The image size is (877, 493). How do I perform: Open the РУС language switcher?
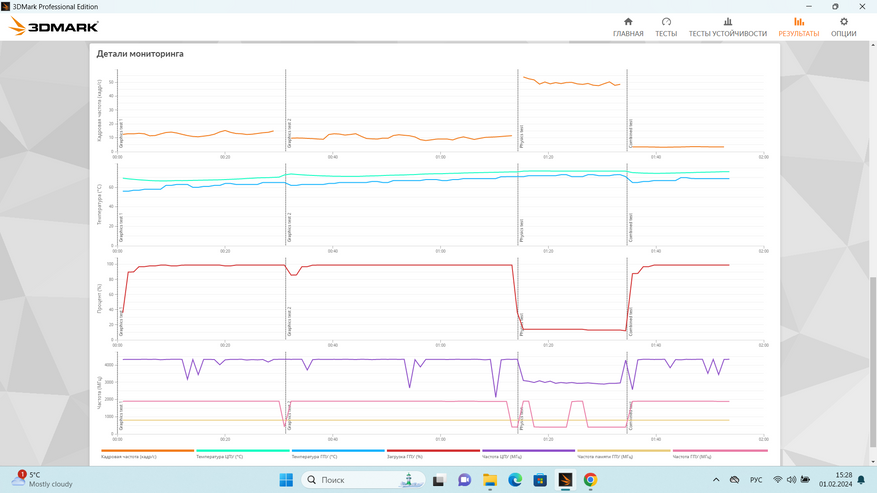coord(756,480)
